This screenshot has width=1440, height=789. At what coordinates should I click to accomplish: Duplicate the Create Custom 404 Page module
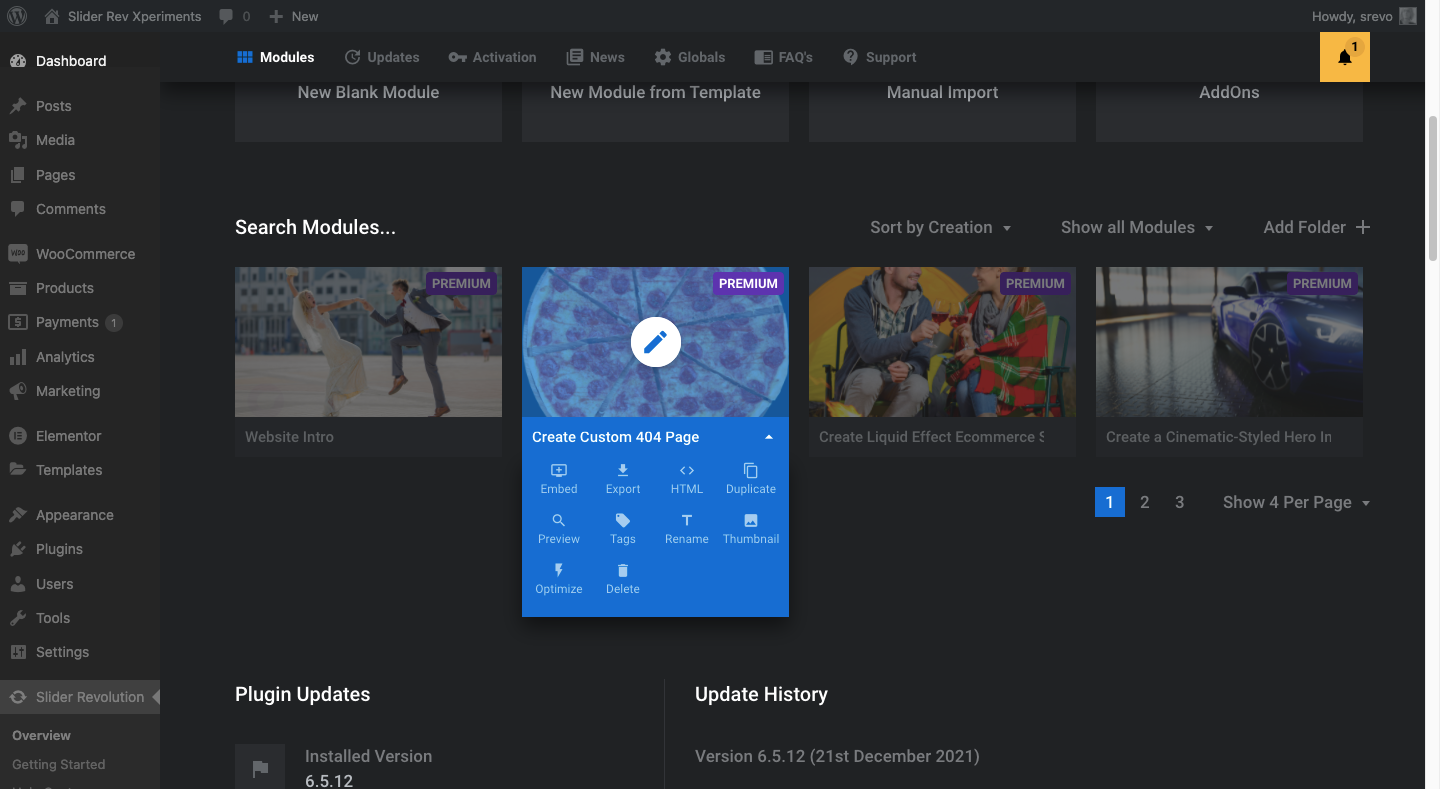[x=751, y=479]
